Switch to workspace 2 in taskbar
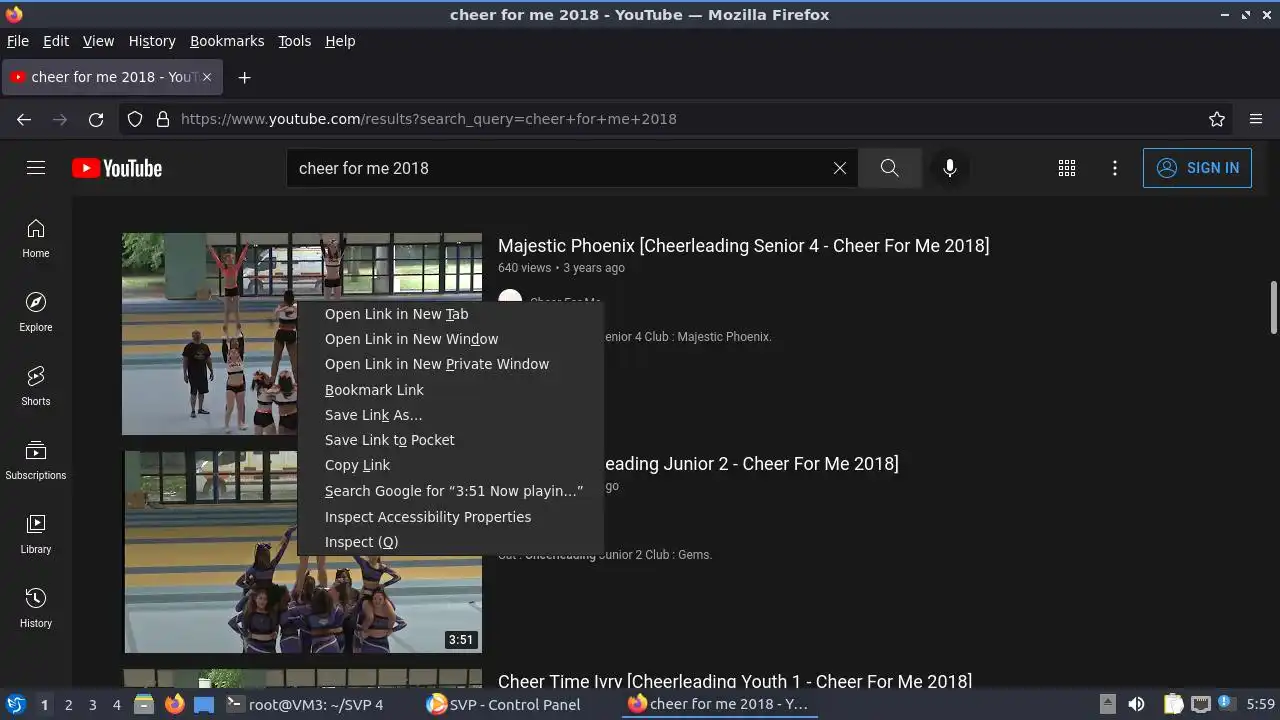 tap(68, 705)
